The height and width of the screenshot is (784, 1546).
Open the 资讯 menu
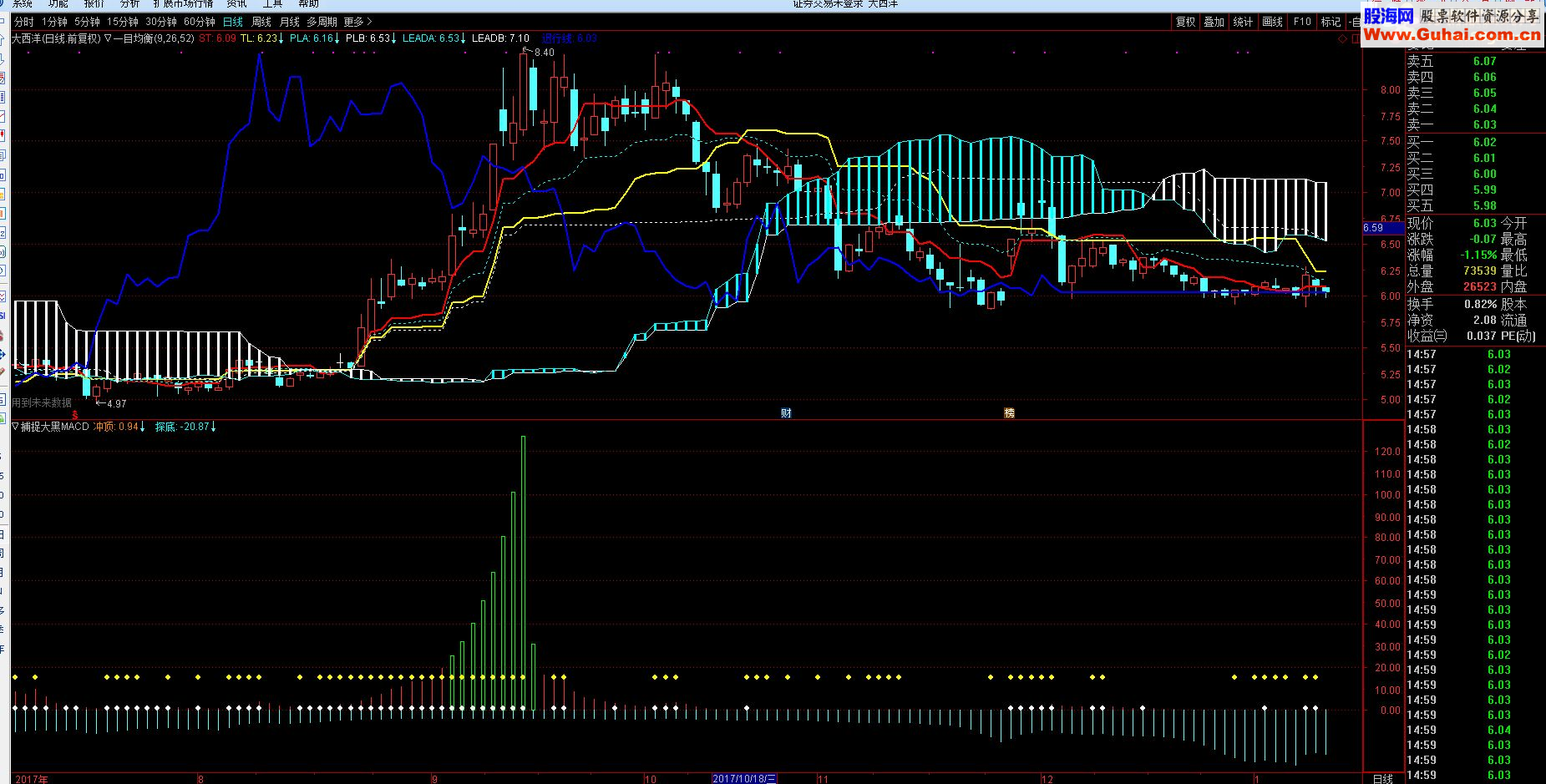coord(236,3)
